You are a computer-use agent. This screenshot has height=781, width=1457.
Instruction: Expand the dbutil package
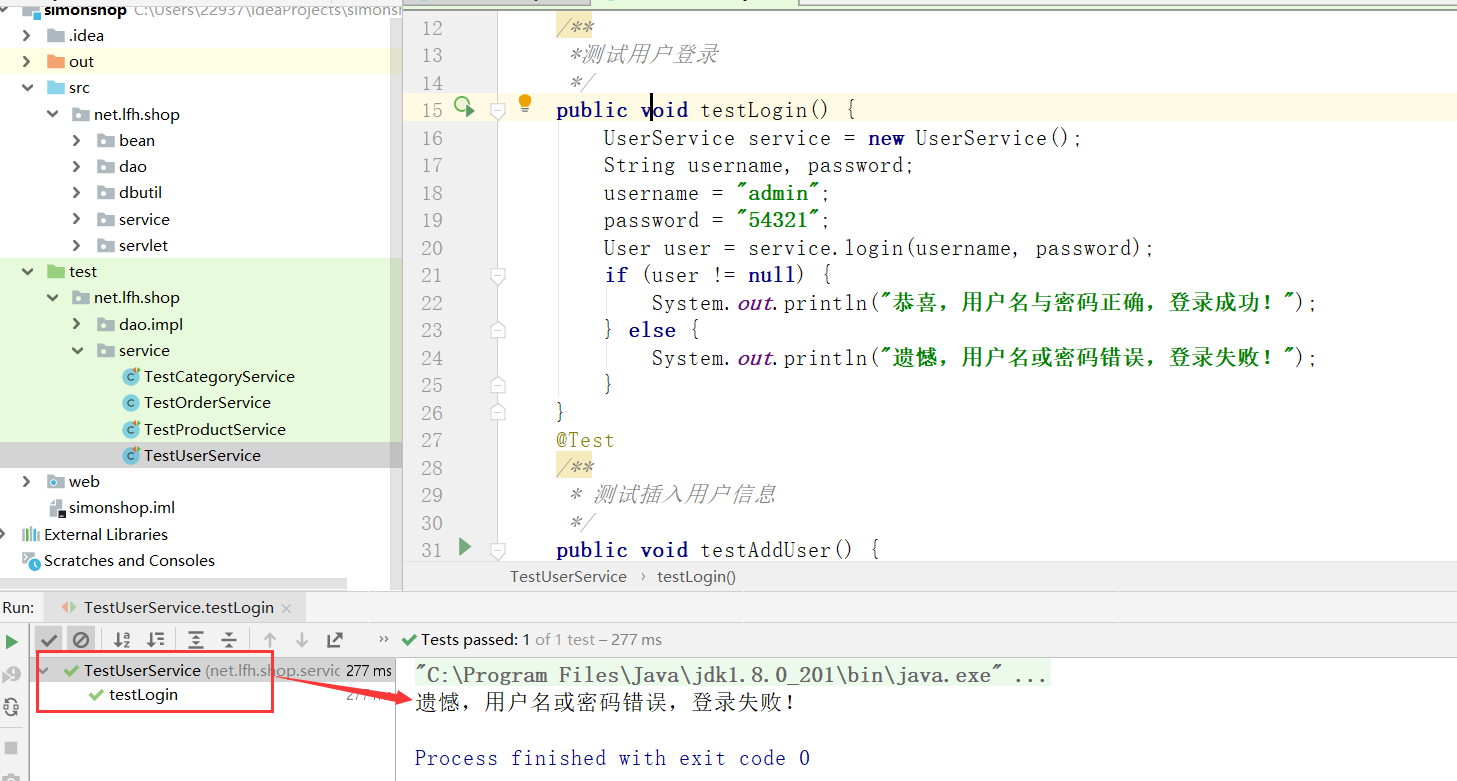[x=77, y=192]
